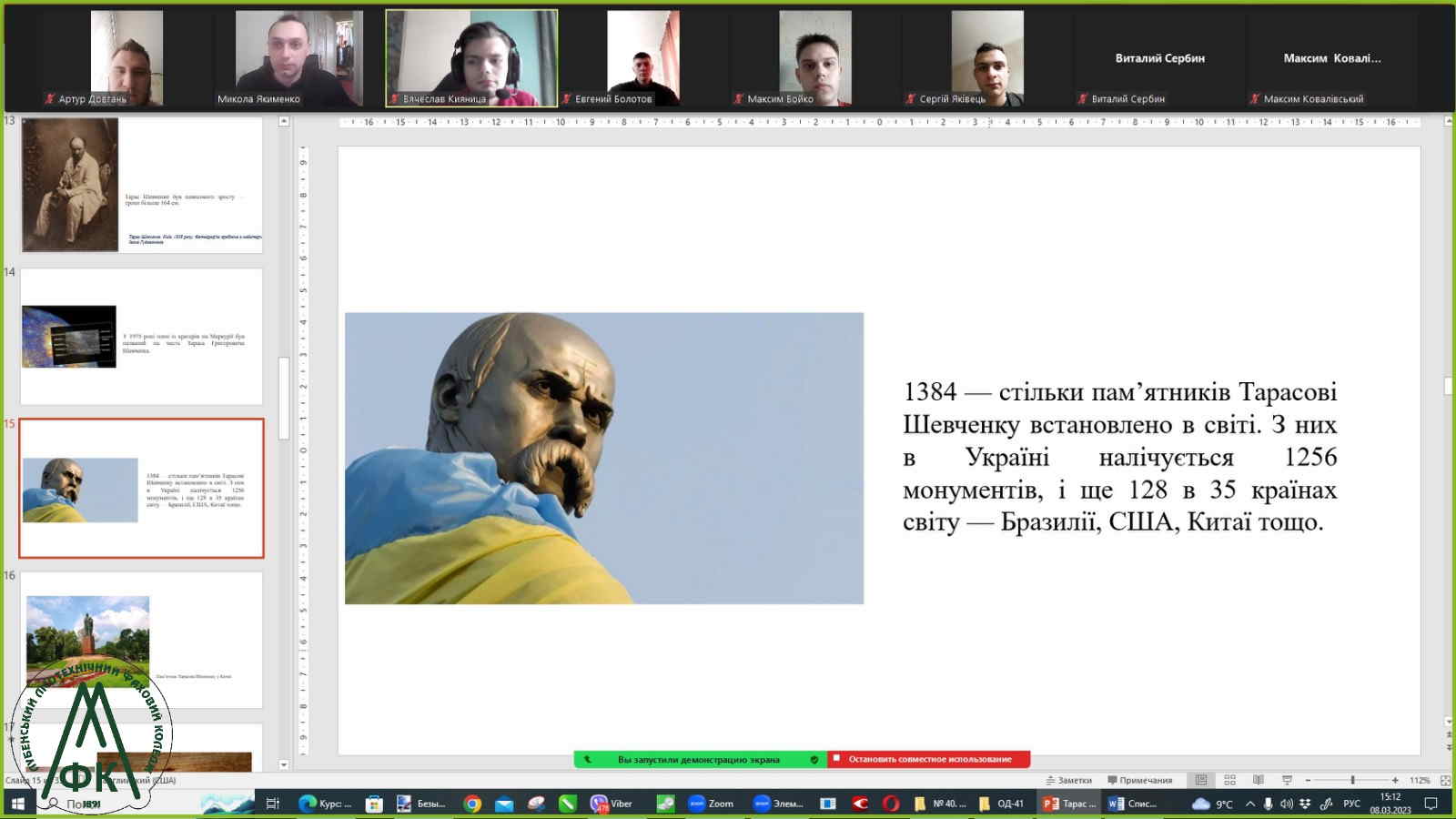Open Task View on the taskbar

pos(272,804)
